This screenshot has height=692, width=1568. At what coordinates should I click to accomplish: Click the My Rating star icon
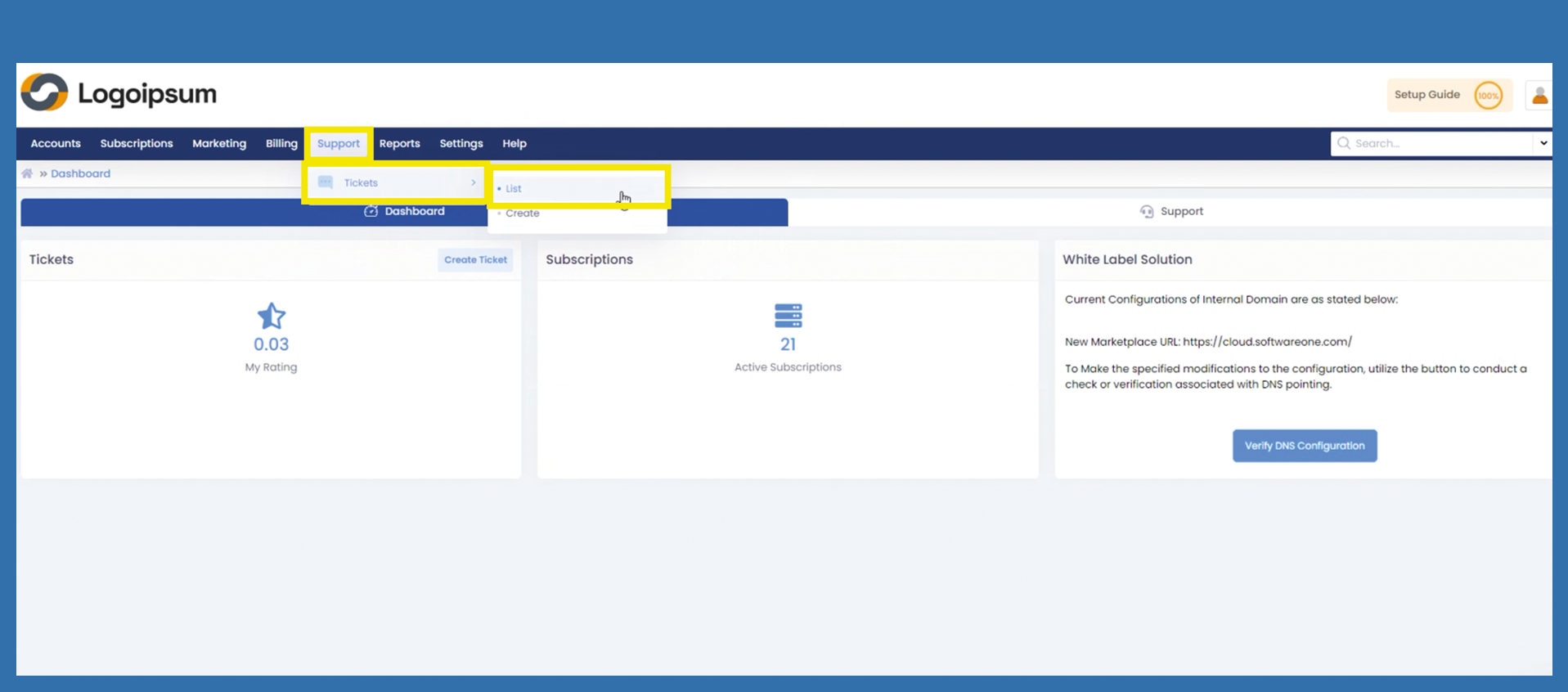[271, 316]
